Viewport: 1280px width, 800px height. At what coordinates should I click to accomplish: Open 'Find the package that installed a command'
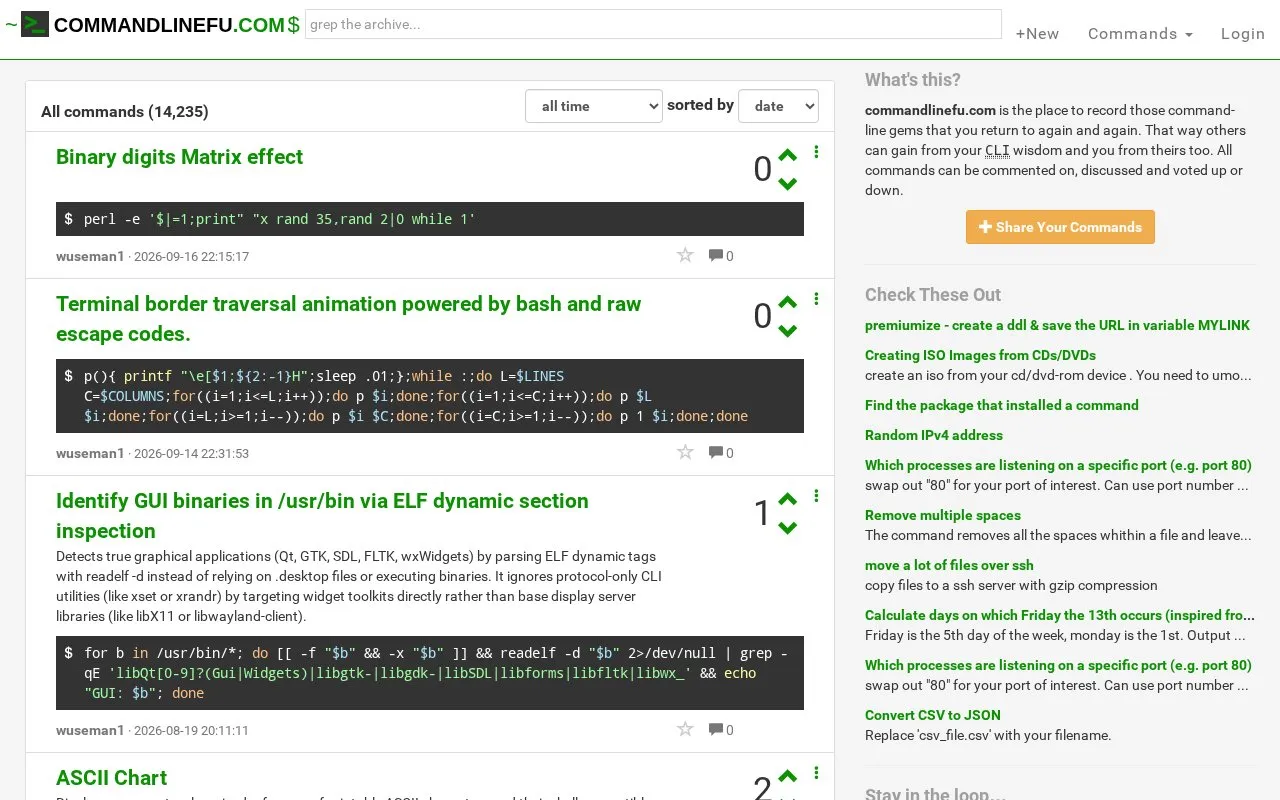1002,405
